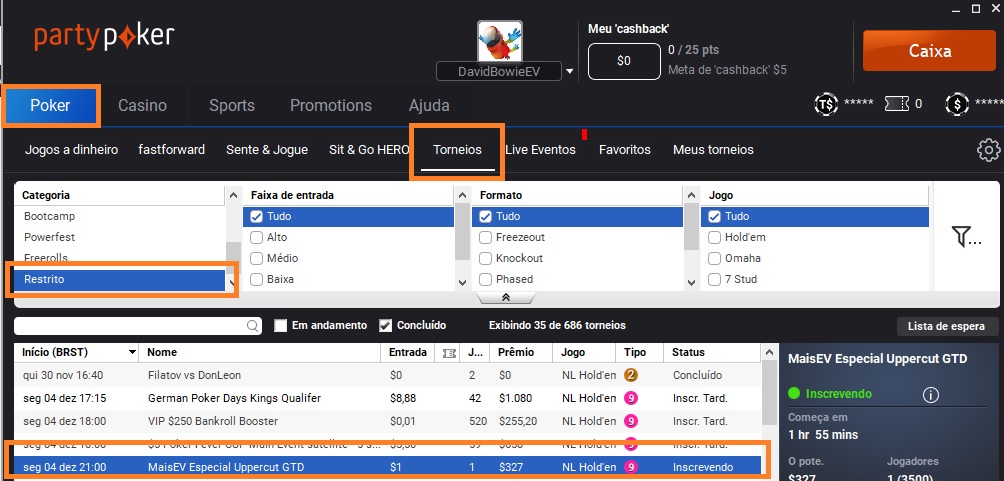This screenshot has width=1004, height=481.
Task: Check the Freezeout format filter
Action: tap(485, 238)
